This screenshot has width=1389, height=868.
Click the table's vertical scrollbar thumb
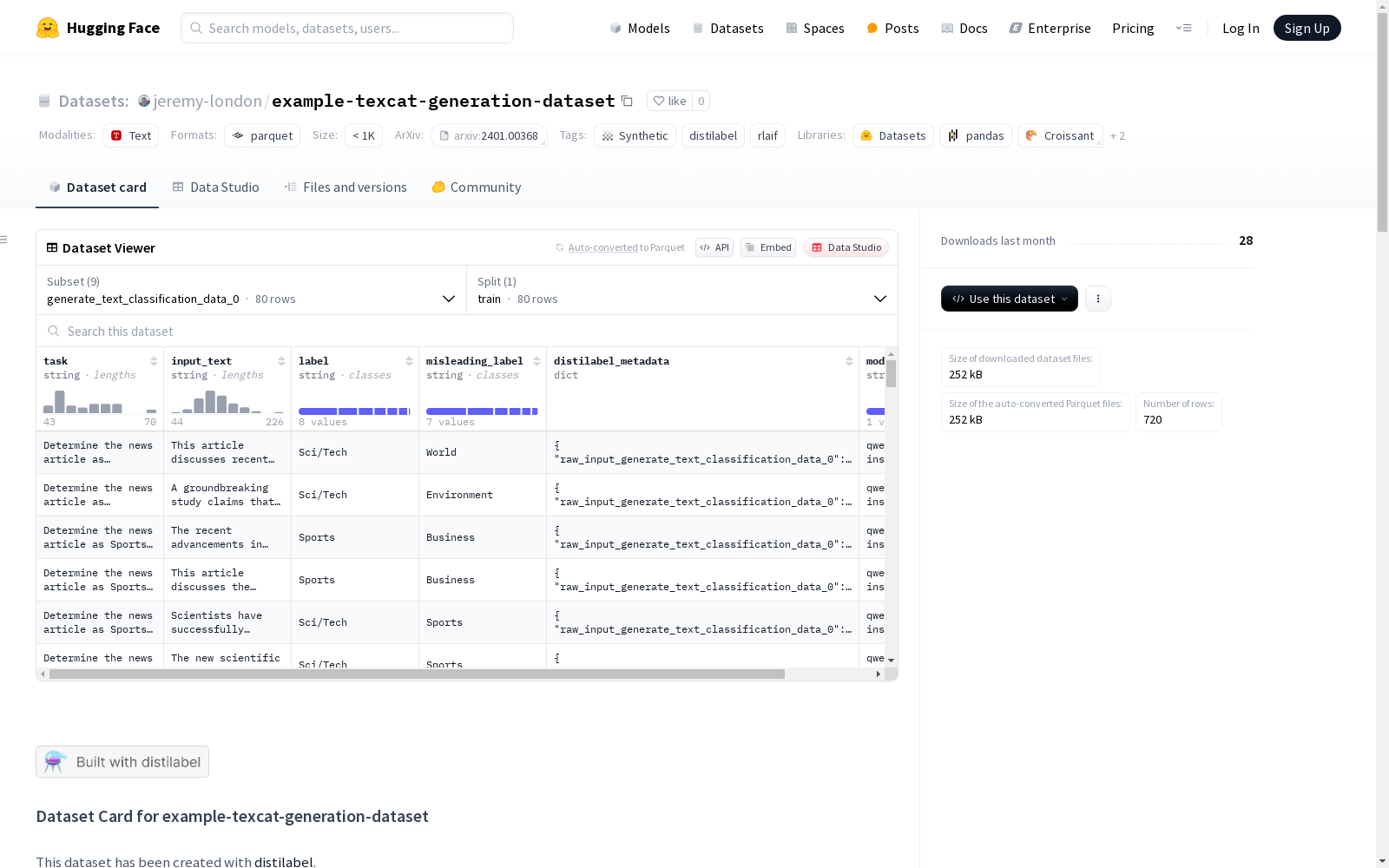pos(891,374)
